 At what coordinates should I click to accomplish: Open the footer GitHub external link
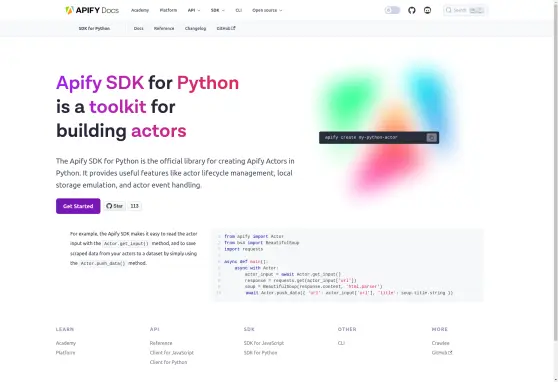click(442, 353)
